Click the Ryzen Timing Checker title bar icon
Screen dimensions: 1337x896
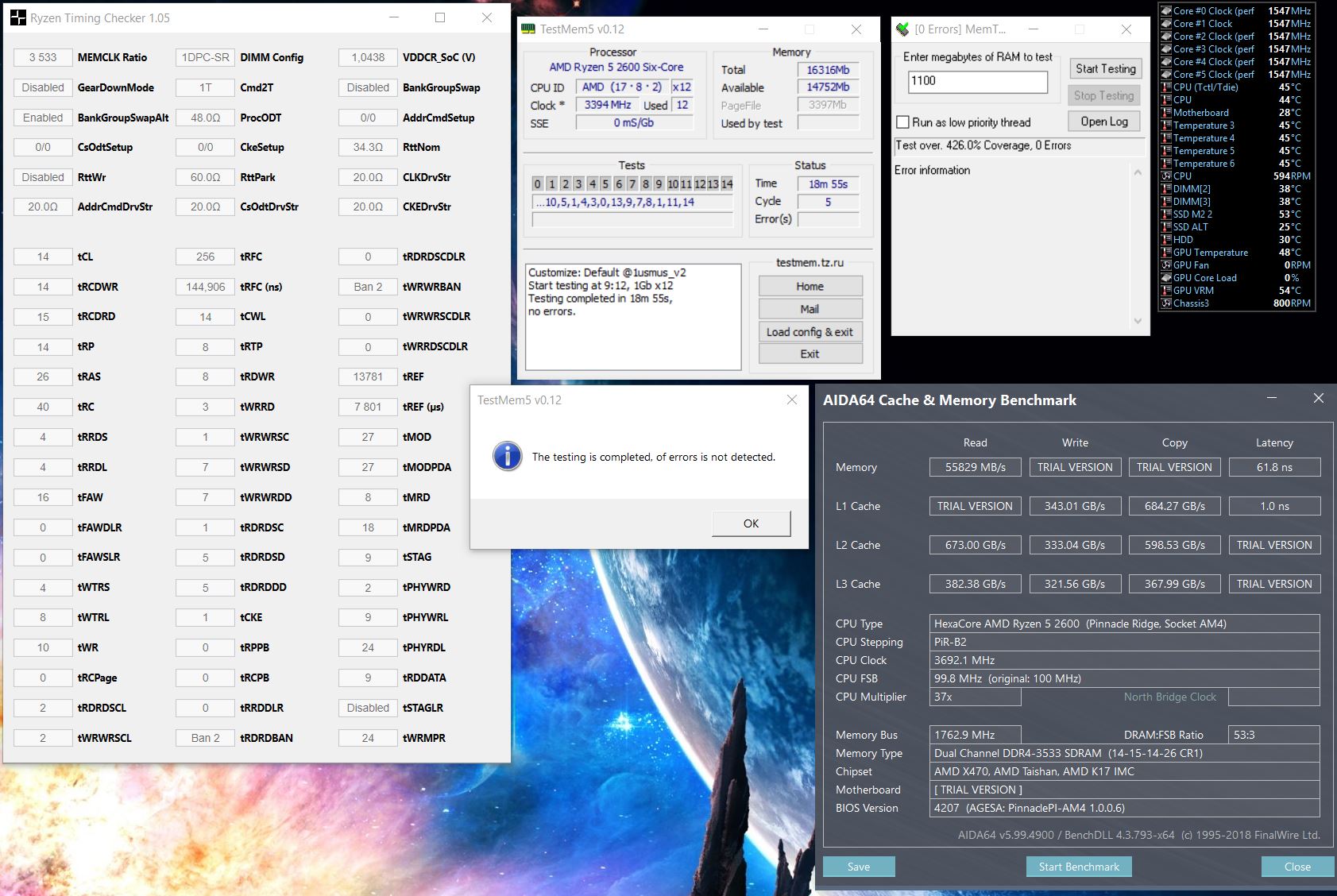17,17
